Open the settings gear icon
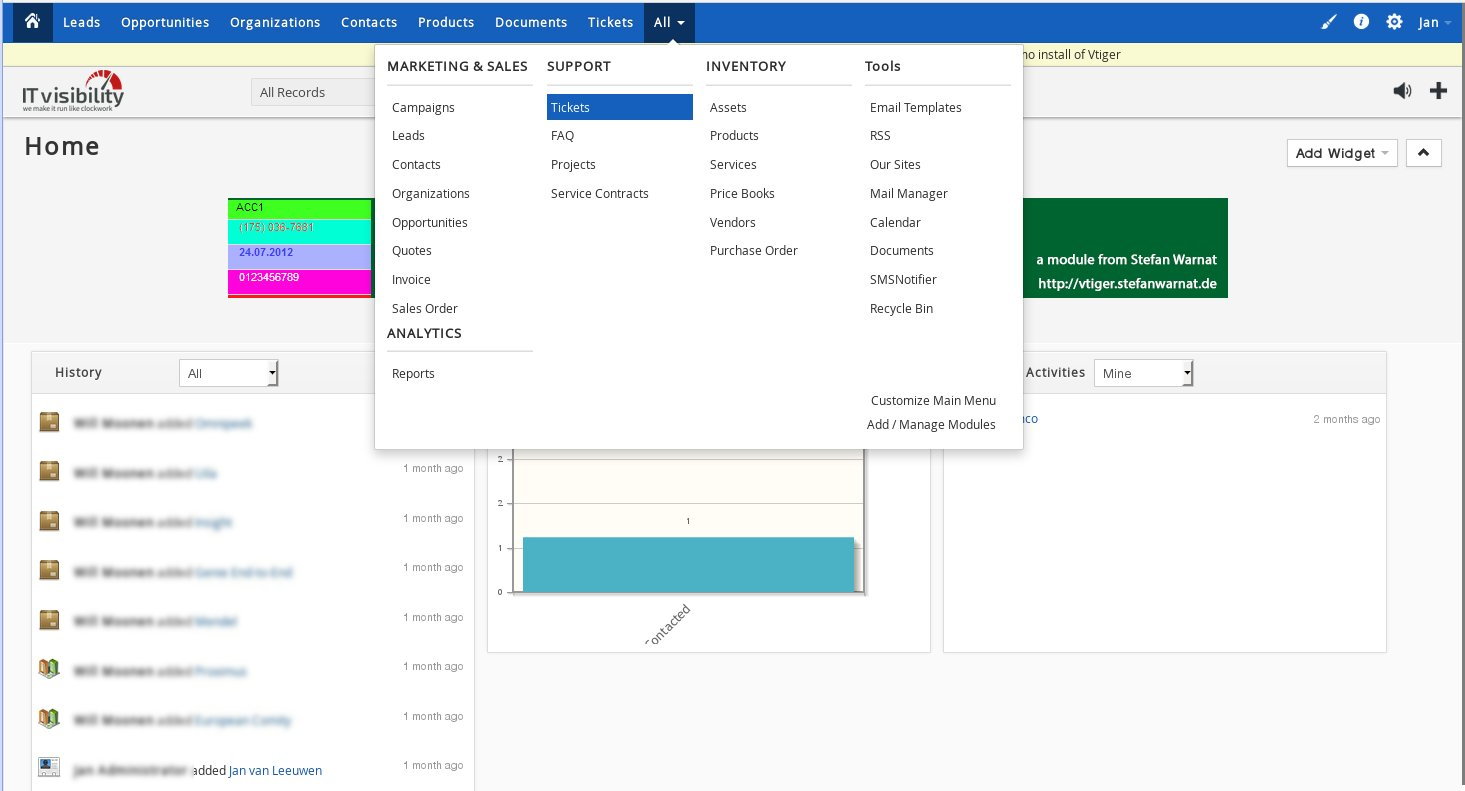Screen dimensions: 1465x791 point(1394,21)
